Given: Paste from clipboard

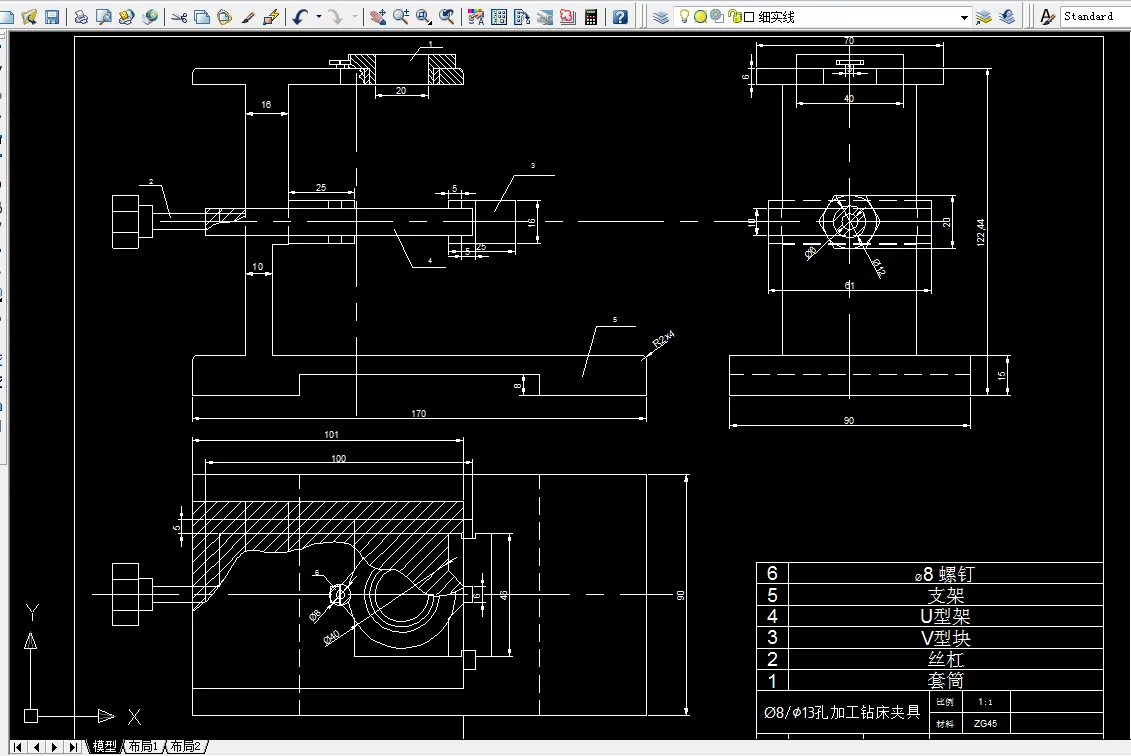Looking at the screenshot, I should [224, 17].
